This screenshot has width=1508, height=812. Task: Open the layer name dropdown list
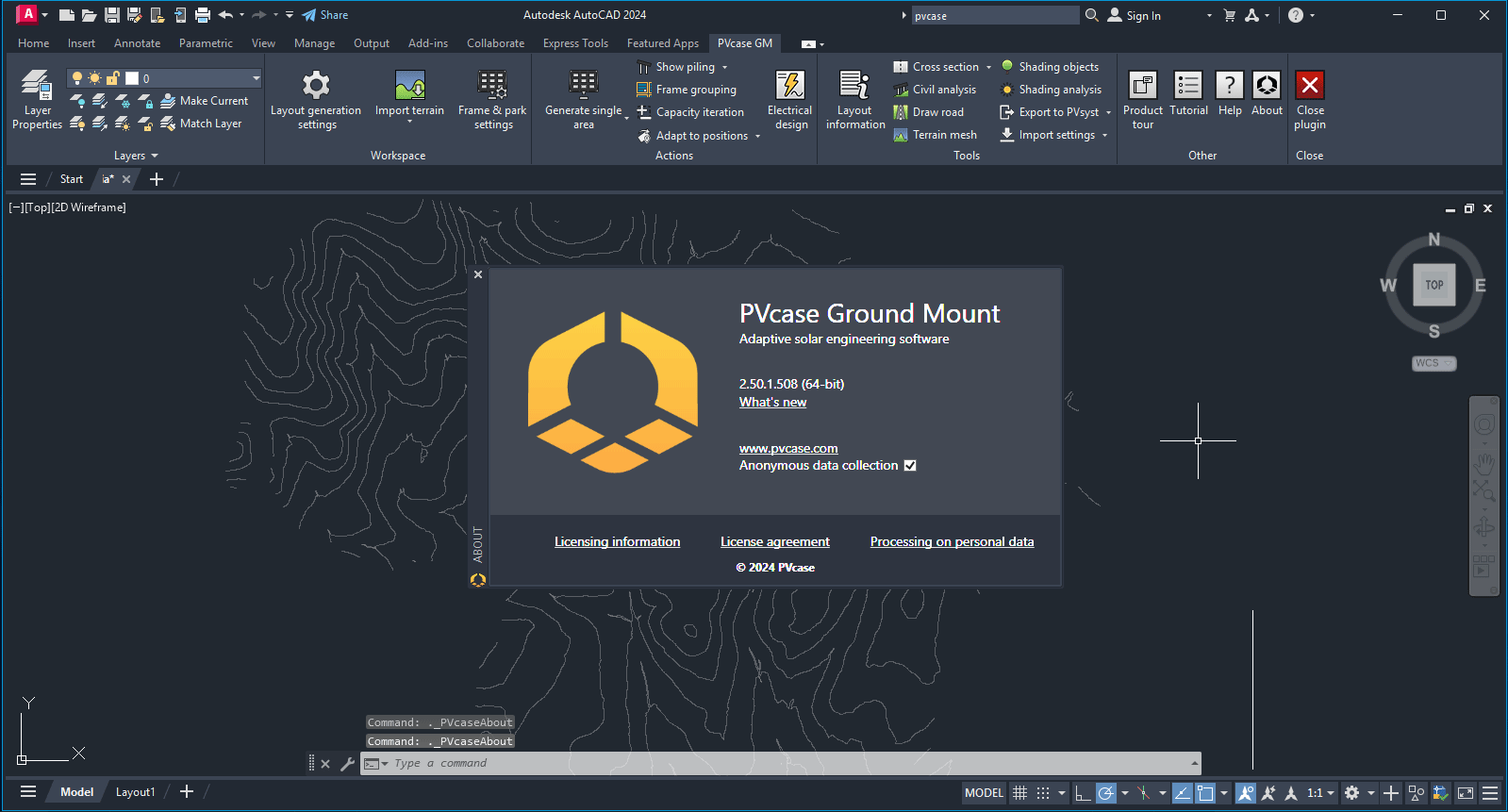tap(256, 78)
